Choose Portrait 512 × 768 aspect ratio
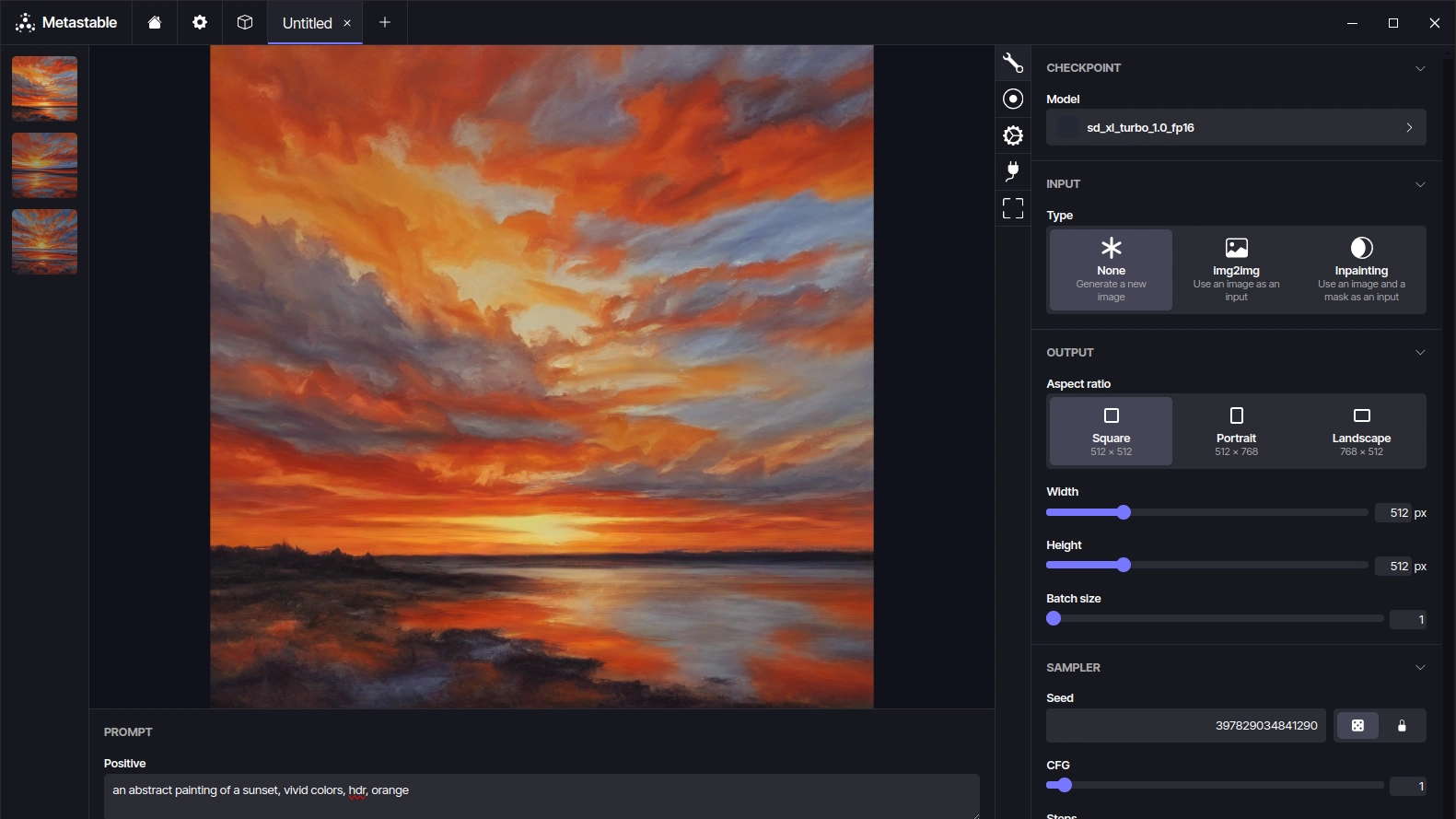 1236,431
